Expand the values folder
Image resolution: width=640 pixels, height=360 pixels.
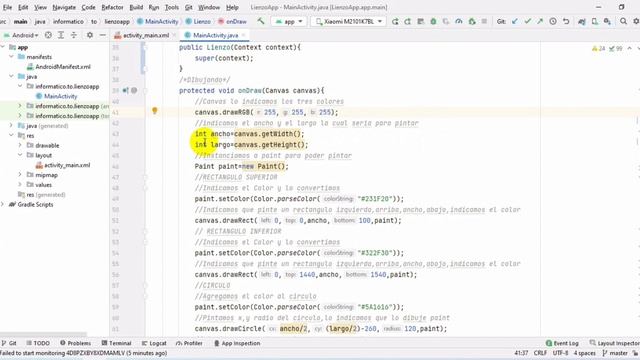pos(20,184)
